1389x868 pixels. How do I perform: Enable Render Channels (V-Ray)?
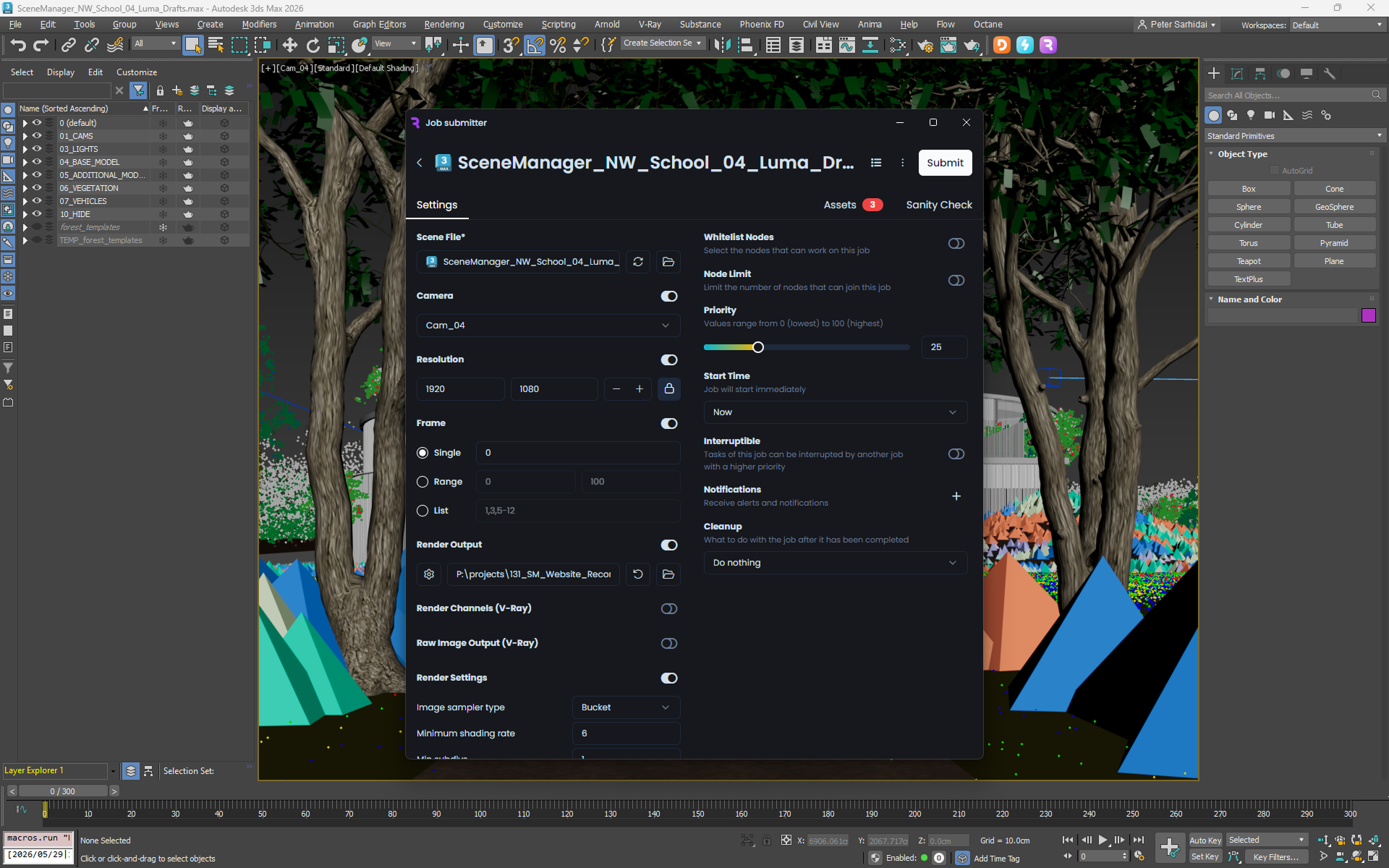point(669,609)
